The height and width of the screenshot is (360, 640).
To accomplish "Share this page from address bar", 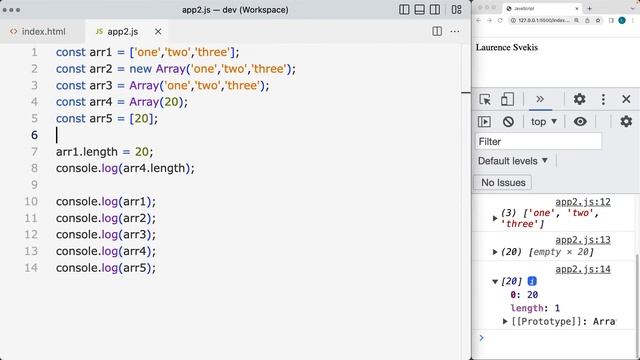I will (587, 20).
